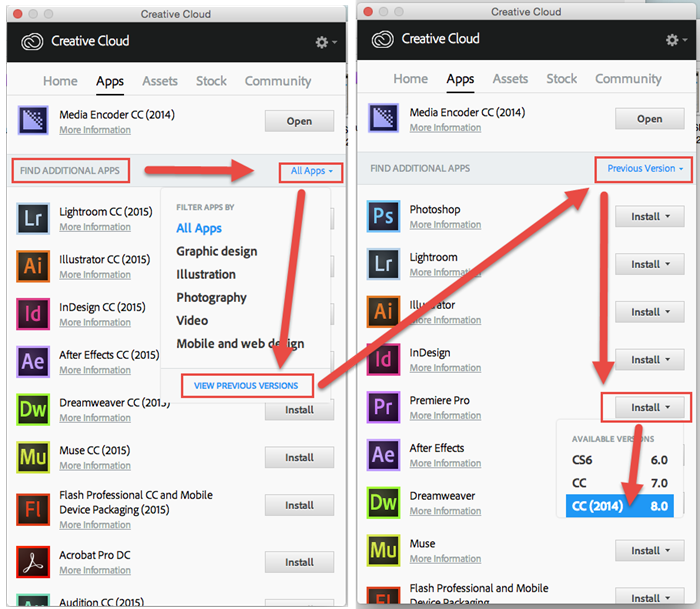Viewport: 700px width, 609px height.
Task: Switch to Stock tab in right window
Action: tap(562, 79)
